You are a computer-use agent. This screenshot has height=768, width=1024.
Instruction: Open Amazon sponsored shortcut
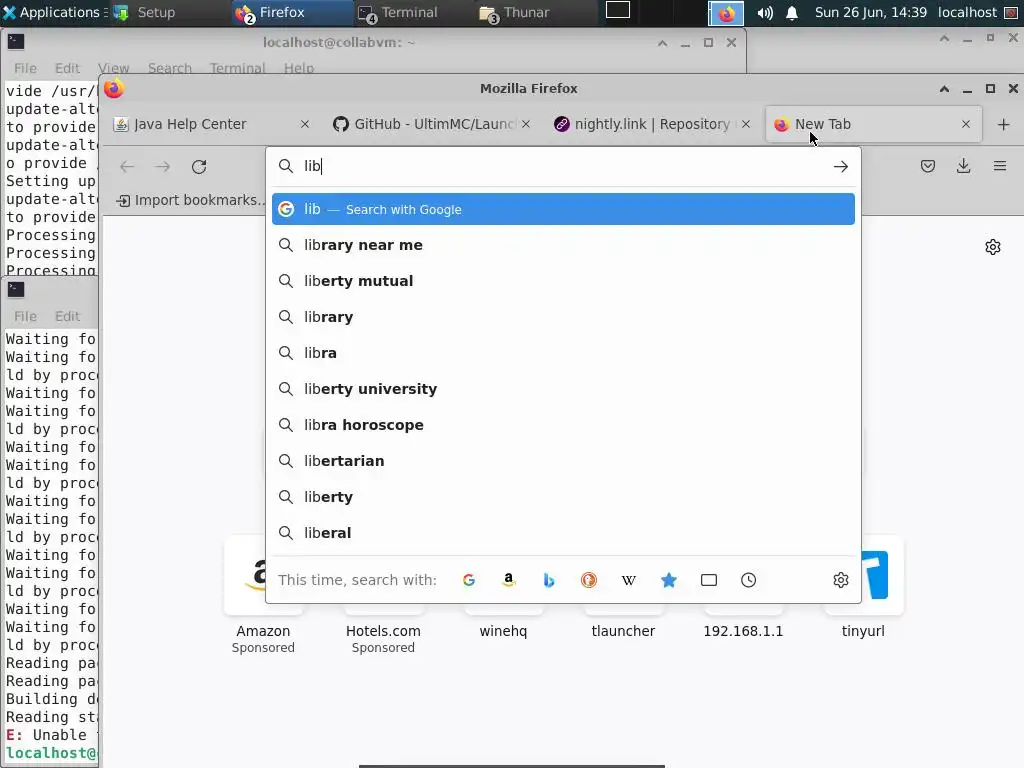click(x=263, y=594)
